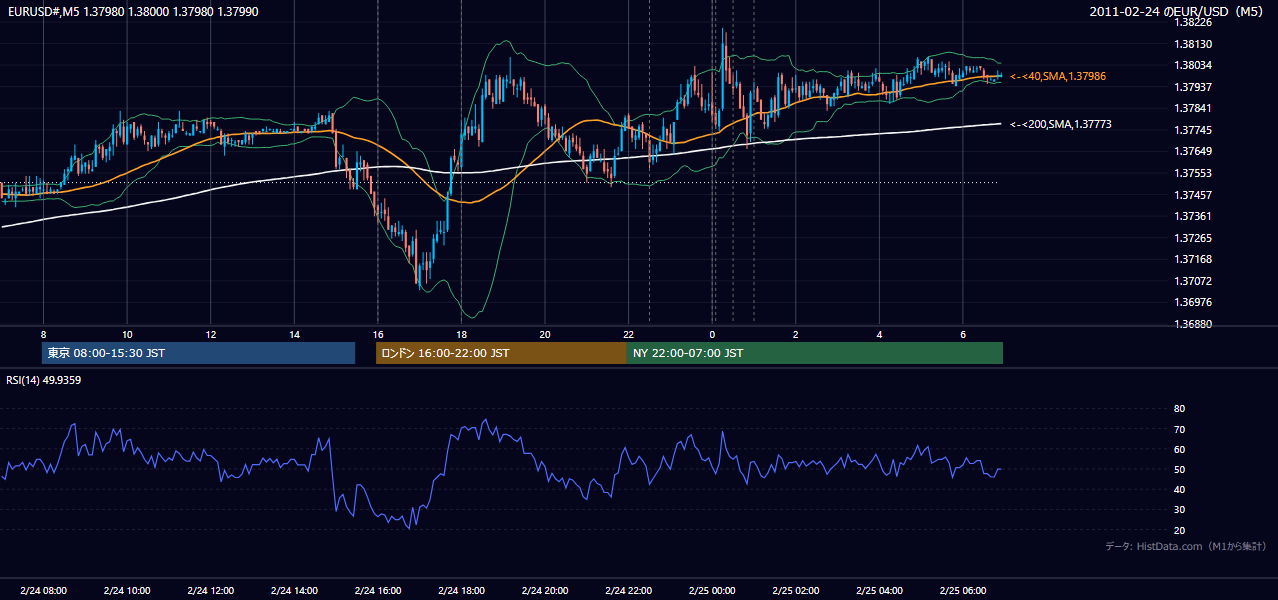Click the 2/24 20:00 time axis label

[x=544, y=590]
